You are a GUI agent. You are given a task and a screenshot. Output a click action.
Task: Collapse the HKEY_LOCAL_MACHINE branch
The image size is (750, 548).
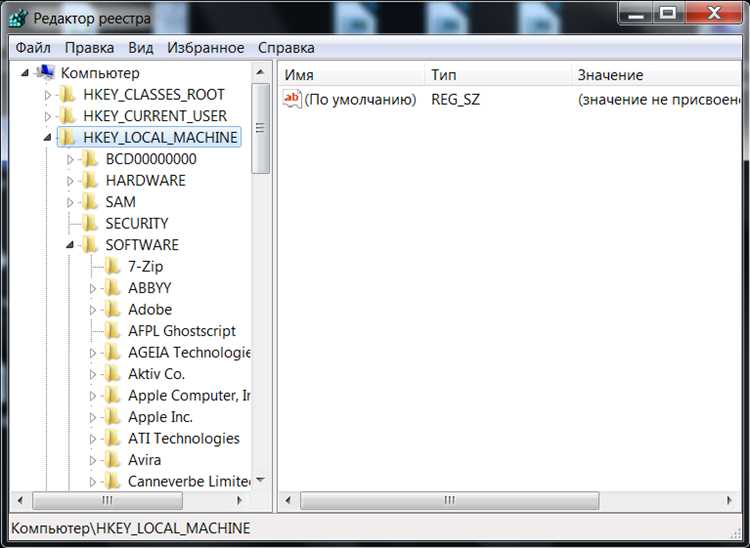coord(47,138)
